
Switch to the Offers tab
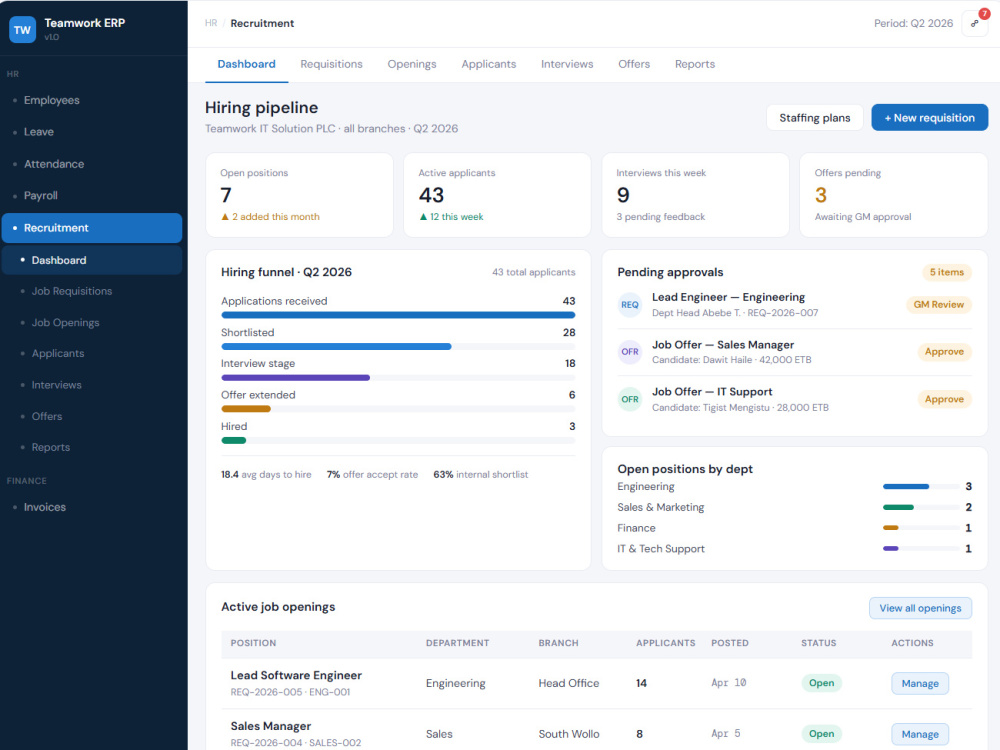click(634, 64)
